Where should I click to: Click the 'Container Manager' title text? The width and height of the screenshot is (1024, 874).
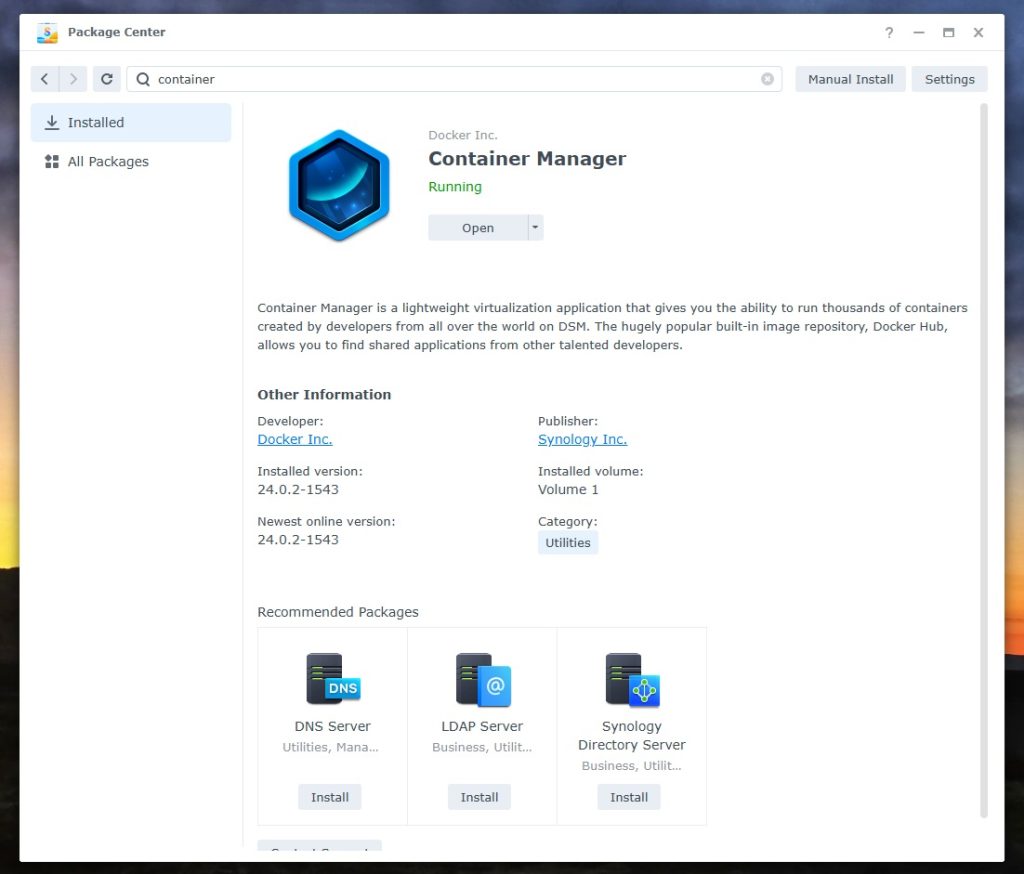(527, 158)
